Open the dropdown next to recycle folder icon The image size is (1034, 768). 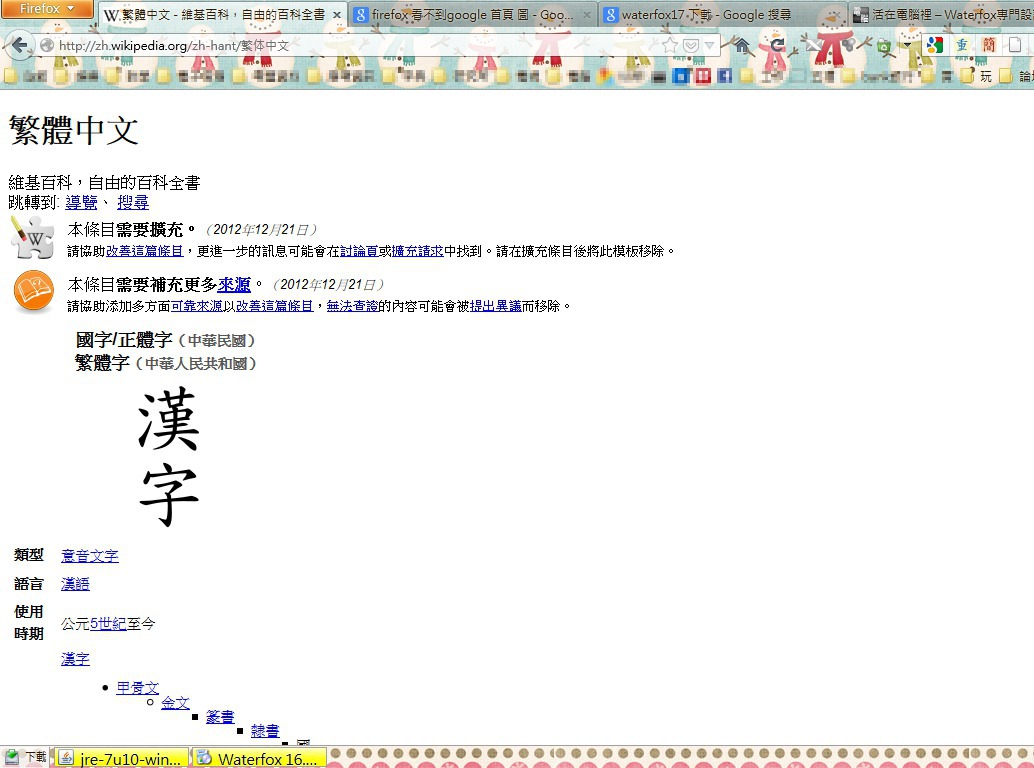coord(907,45)
